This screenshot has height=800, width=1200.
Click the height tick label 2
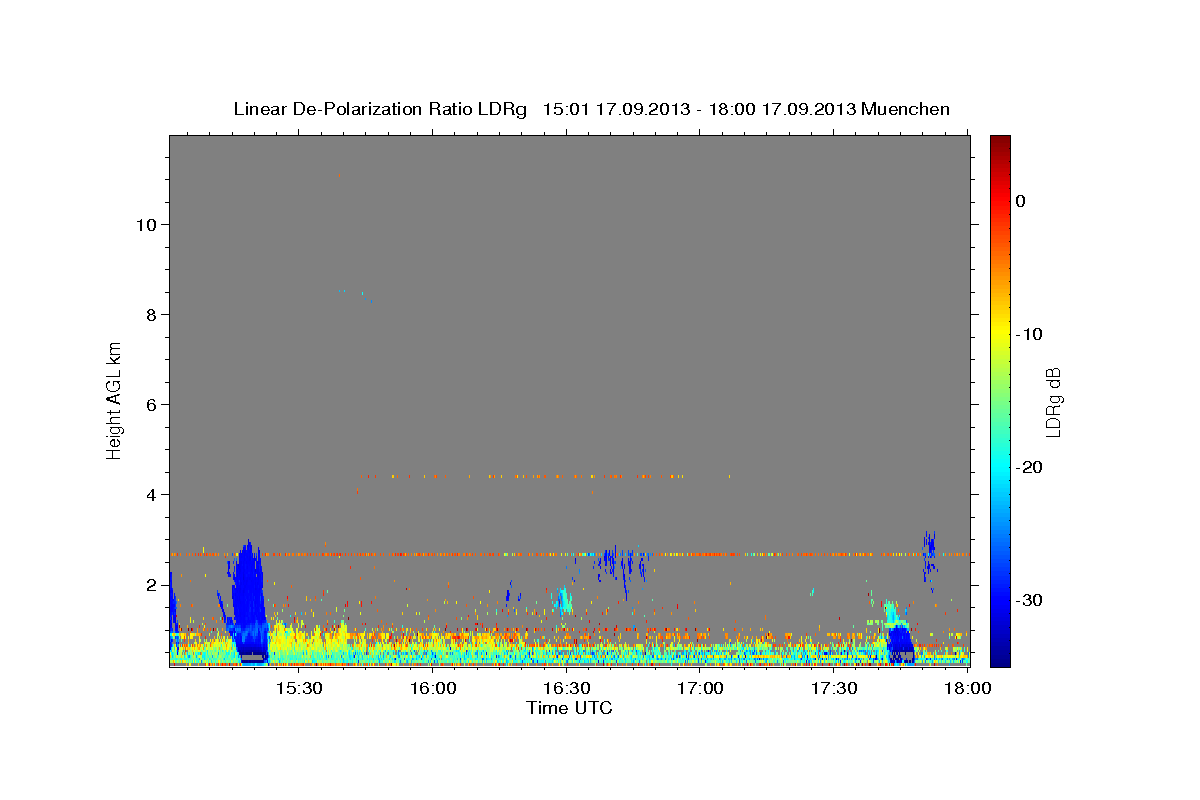point(152,584)
